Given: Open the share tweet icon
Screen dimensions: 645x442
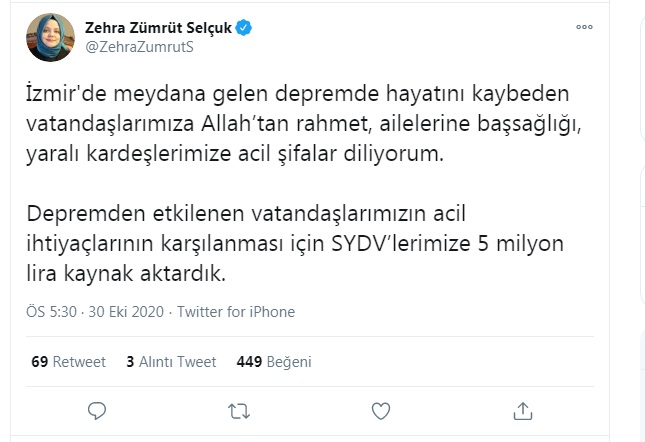Looking at the screenshot, I should click(x=522, y=410).
